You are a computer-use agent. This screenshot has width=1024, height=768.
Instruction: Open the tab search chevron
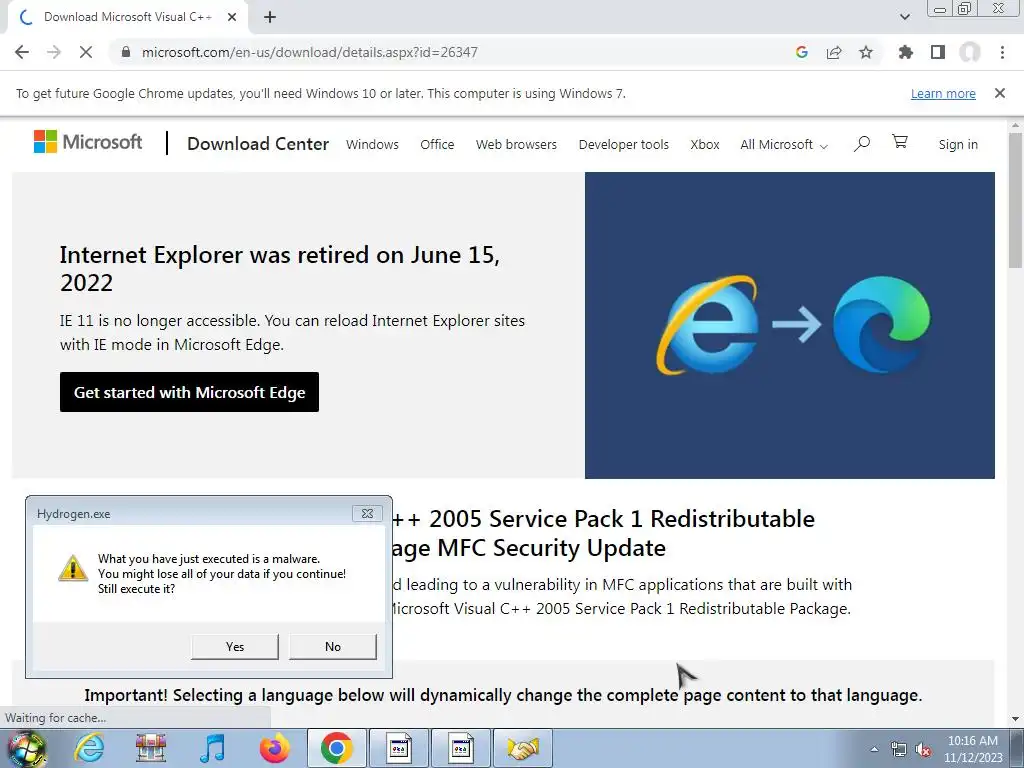pyautogui.click(x=904, y=17)
